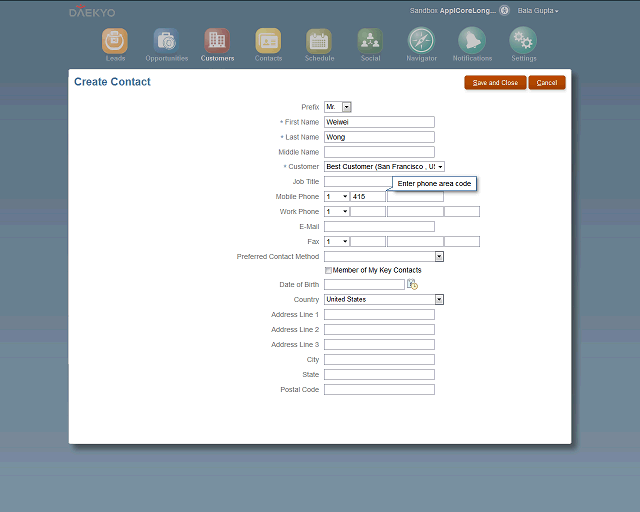Screen dimensions: 640x512
Task: Open the Date of Birth calendar picker
Action: click(x=412, y=284)
